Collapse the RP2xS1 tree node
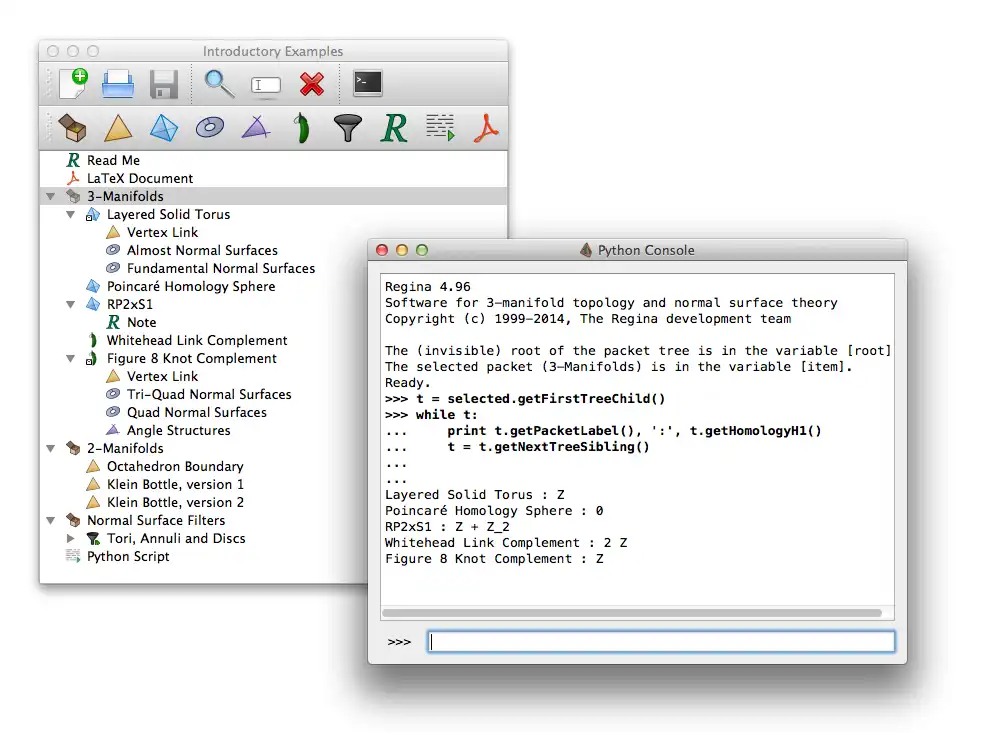 [x=71, y=305]
